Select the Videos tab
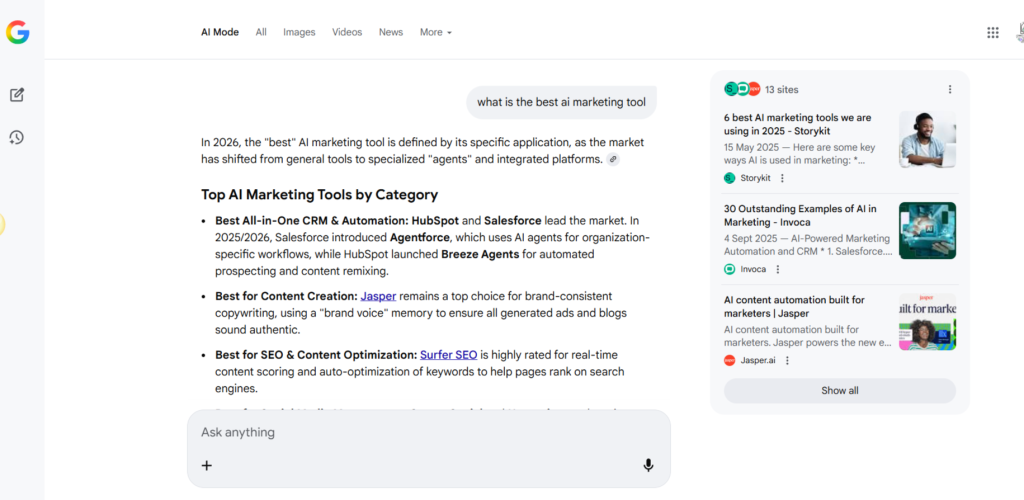Viewport: 1024px width, 500px height. (347, 32)
